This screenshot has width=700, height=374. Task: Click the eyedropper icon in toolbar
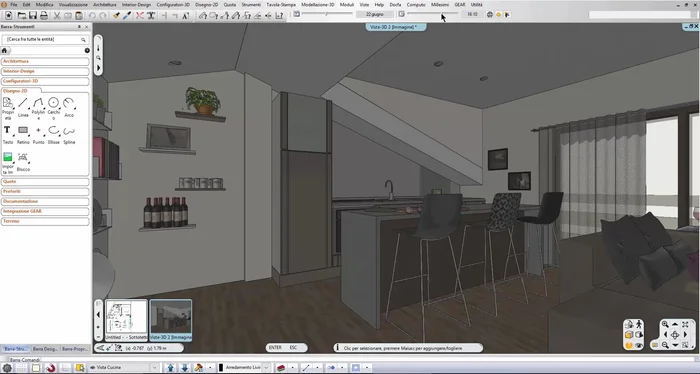(127, 15)
